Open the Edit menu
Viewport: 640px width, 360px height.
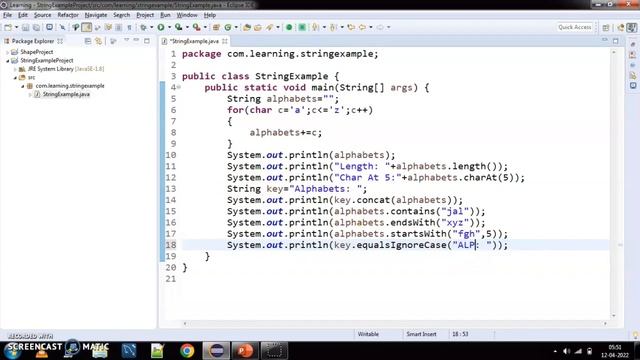tap(23, 15)
